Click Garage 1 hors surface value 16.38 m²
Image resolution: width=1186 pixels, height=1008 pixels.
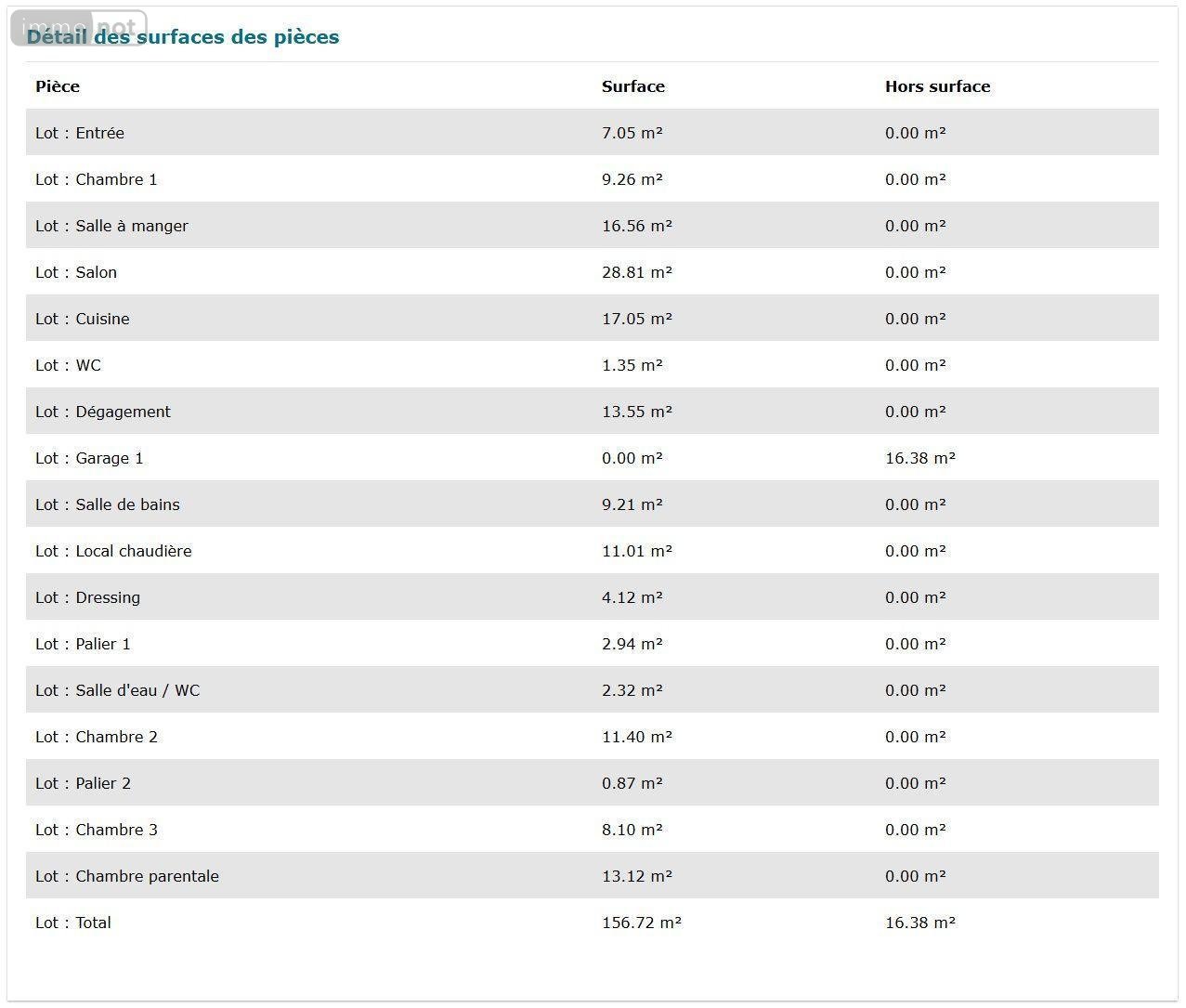919,458
